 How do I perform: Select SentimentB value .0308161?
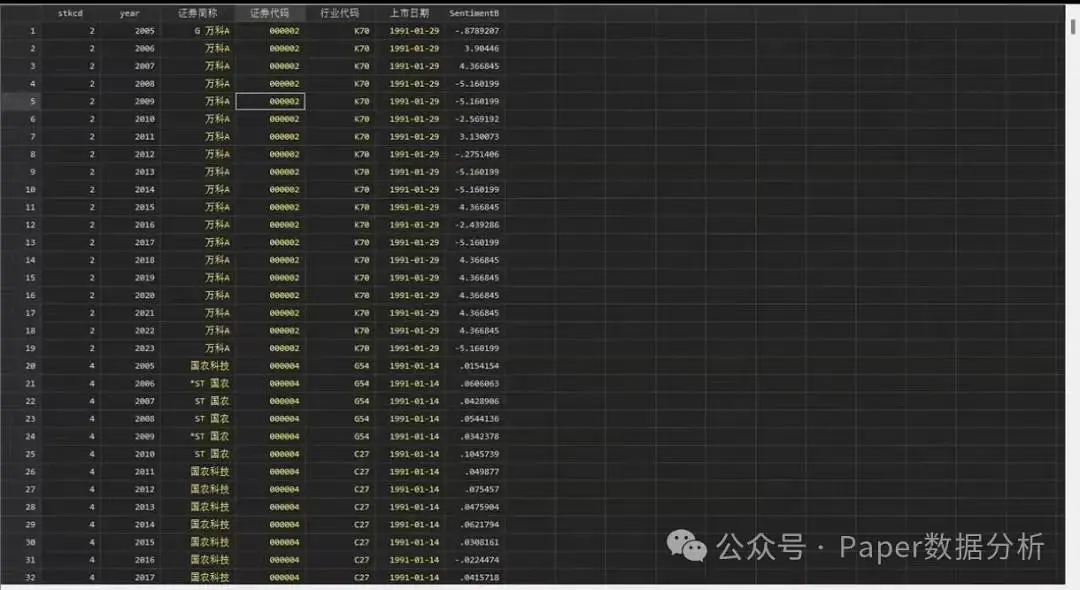coord(479,542)
